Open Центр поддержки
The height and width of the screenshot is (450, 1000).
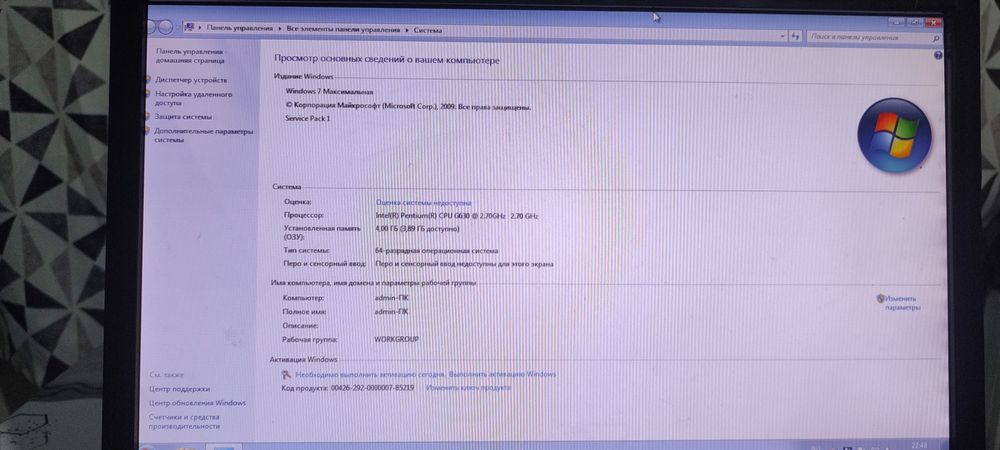[179, 389]
